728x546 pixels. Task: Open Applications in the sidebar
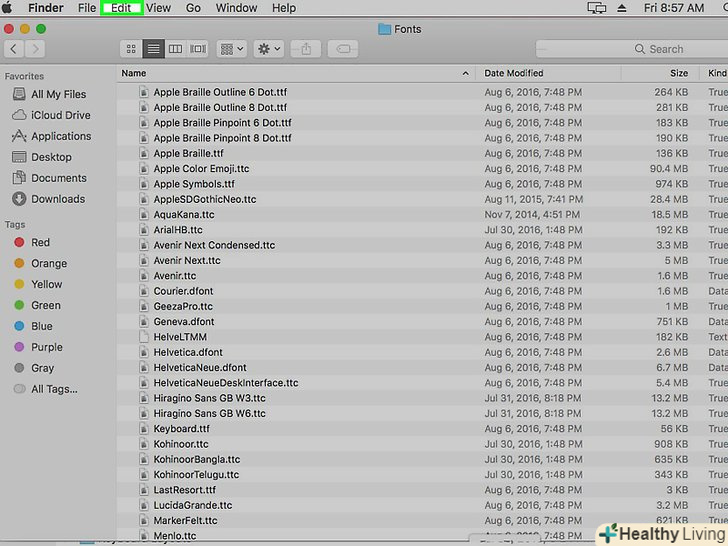click(x=60, y=136)
